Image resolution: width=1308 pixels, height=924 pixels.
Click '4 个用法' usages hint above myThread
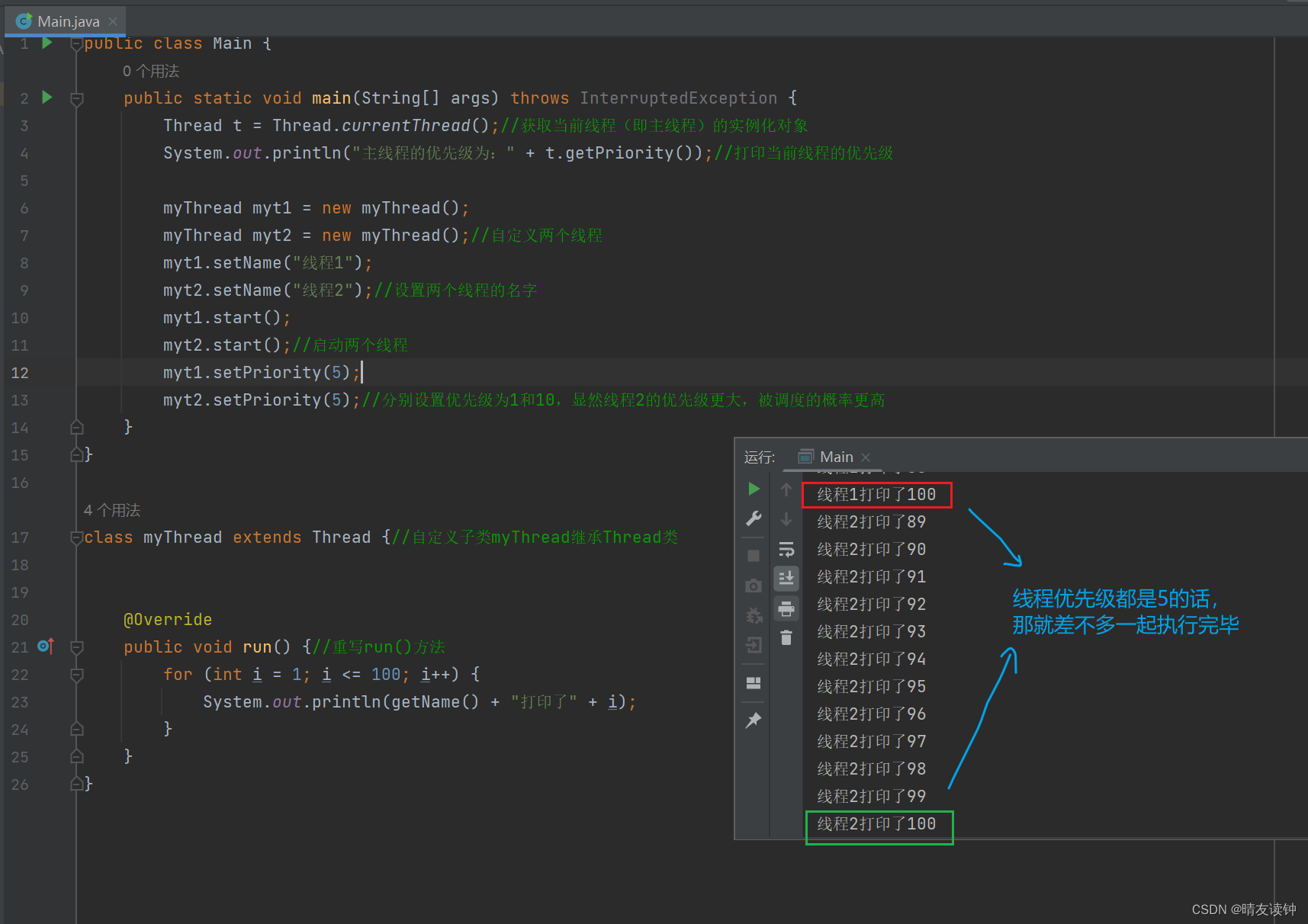tap(112, 510)
